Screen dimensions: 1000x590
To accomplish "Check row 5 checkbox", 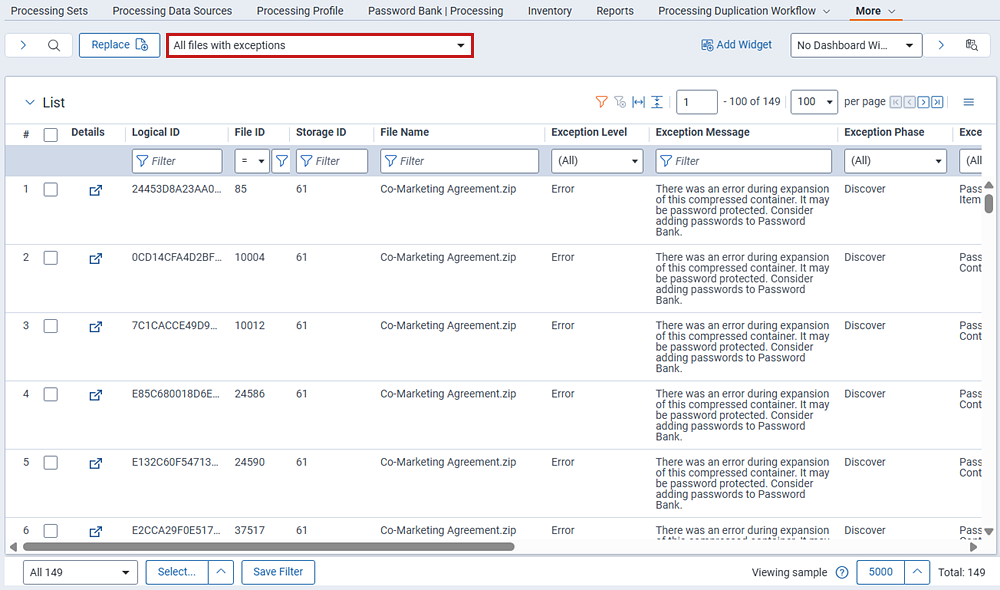I will (50, 462).
